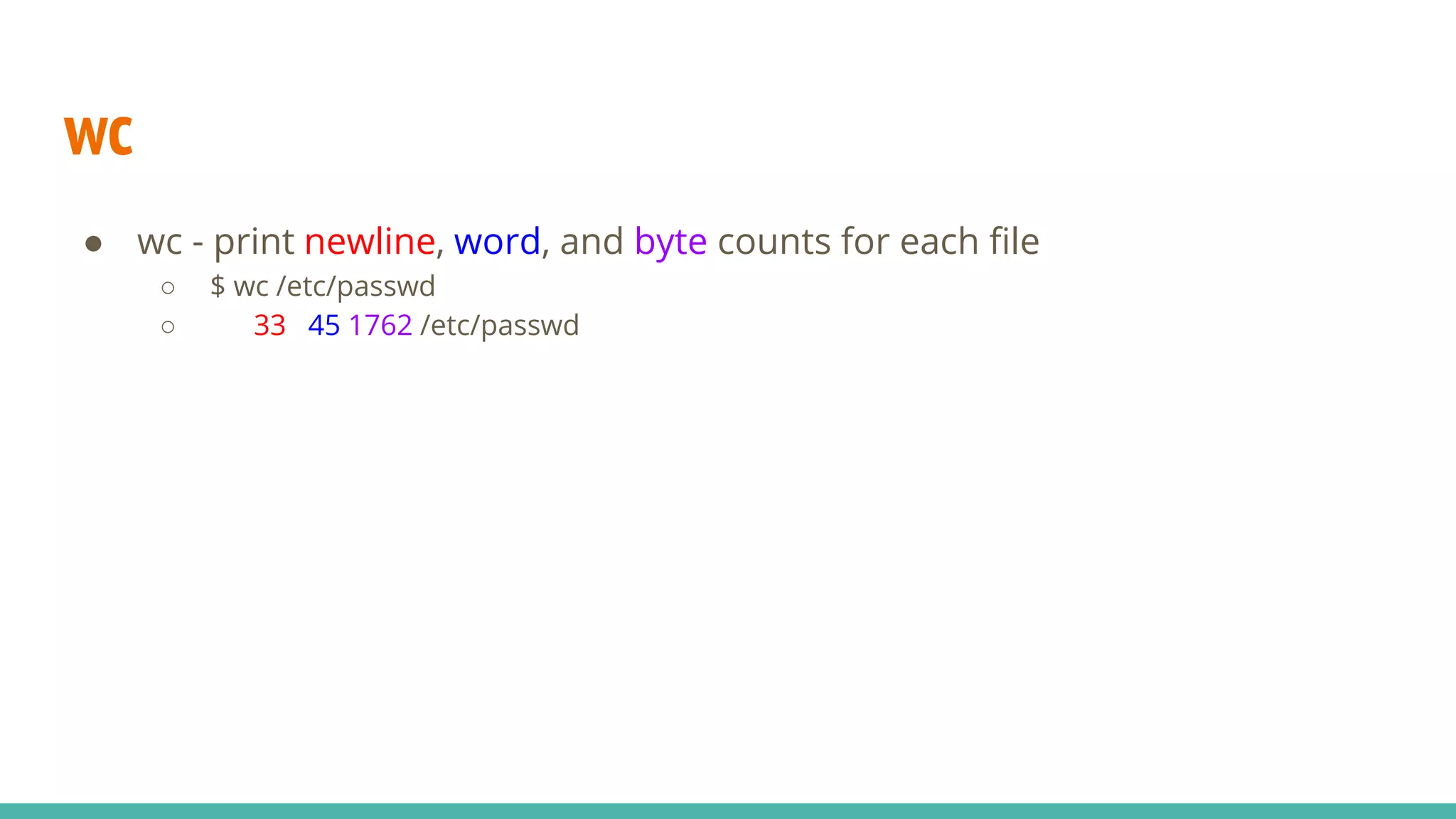1456x819 pixels.
Task: Click the purple number '1762'
Action: click(x=380, y=326)
